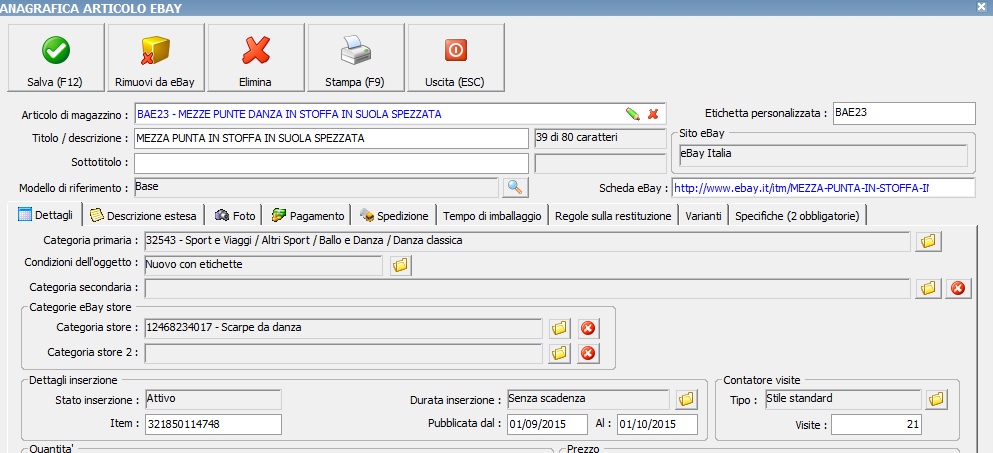This screenshot has width=993, height=453.
Task: Clear Articolo di magazzino with red X icon
Action: (653, 114)
